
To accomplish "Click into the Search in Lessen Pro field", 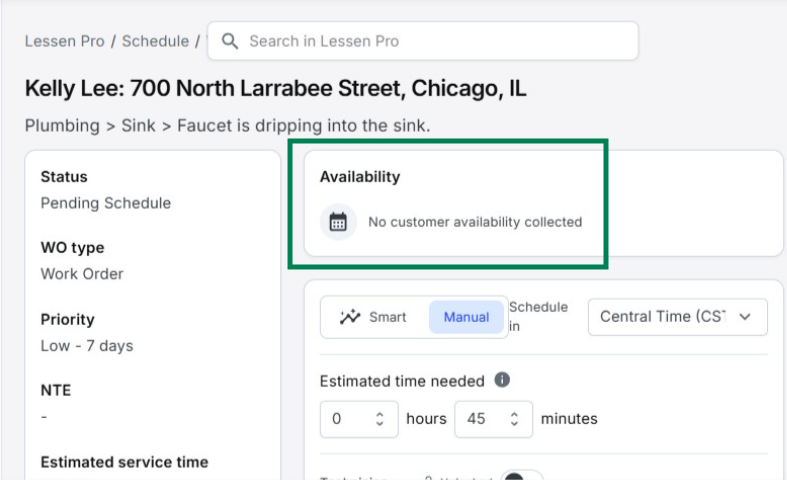I will 430,41.
